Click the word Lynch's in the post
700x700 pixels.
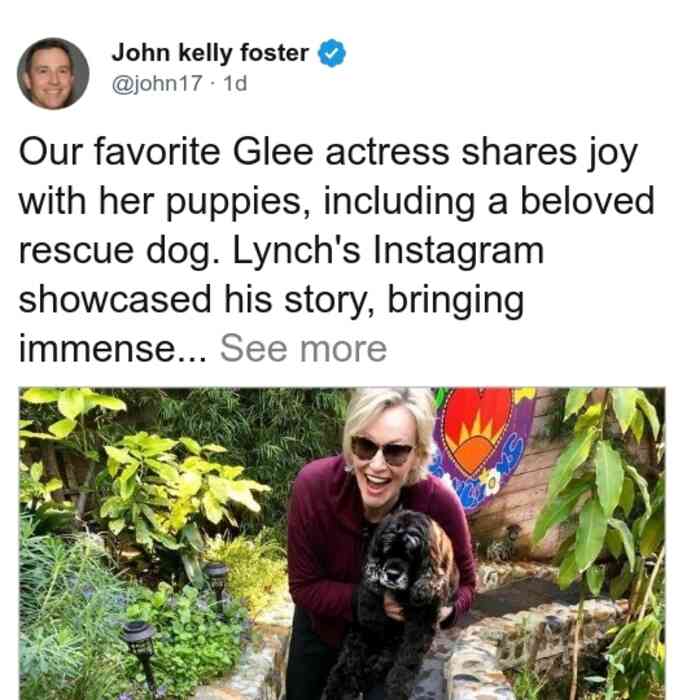(x=296, y=251)
